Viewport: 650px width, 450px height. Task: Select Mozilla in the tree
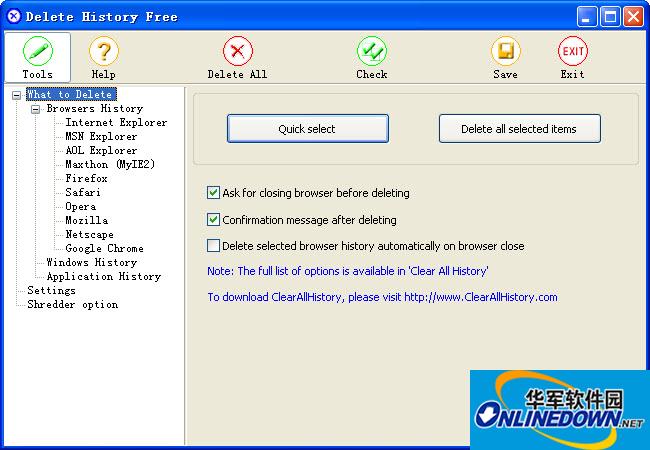pyautogui.click(x=87, y=220)
